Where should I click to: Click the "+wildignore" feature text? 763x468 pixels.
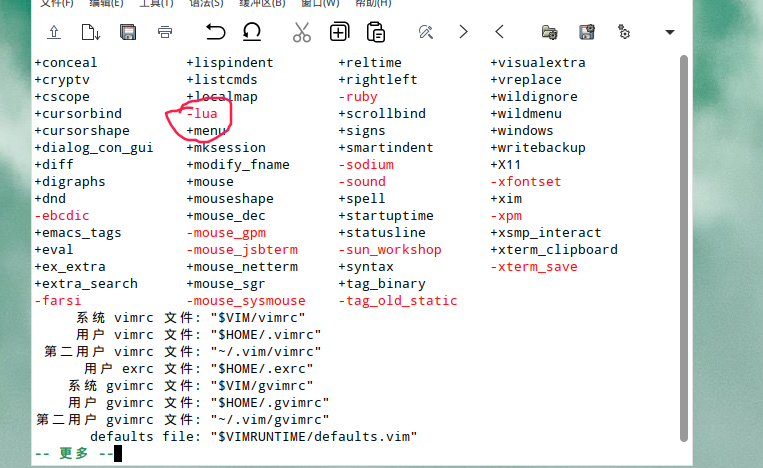[x=534, y=97]
